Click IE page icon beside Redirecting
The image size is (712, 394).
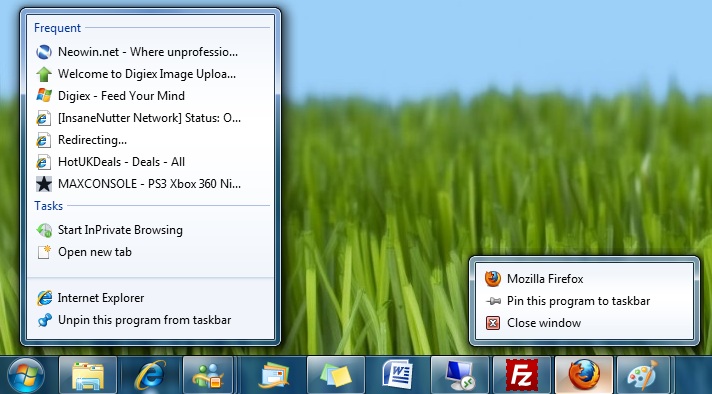point(44,140)
